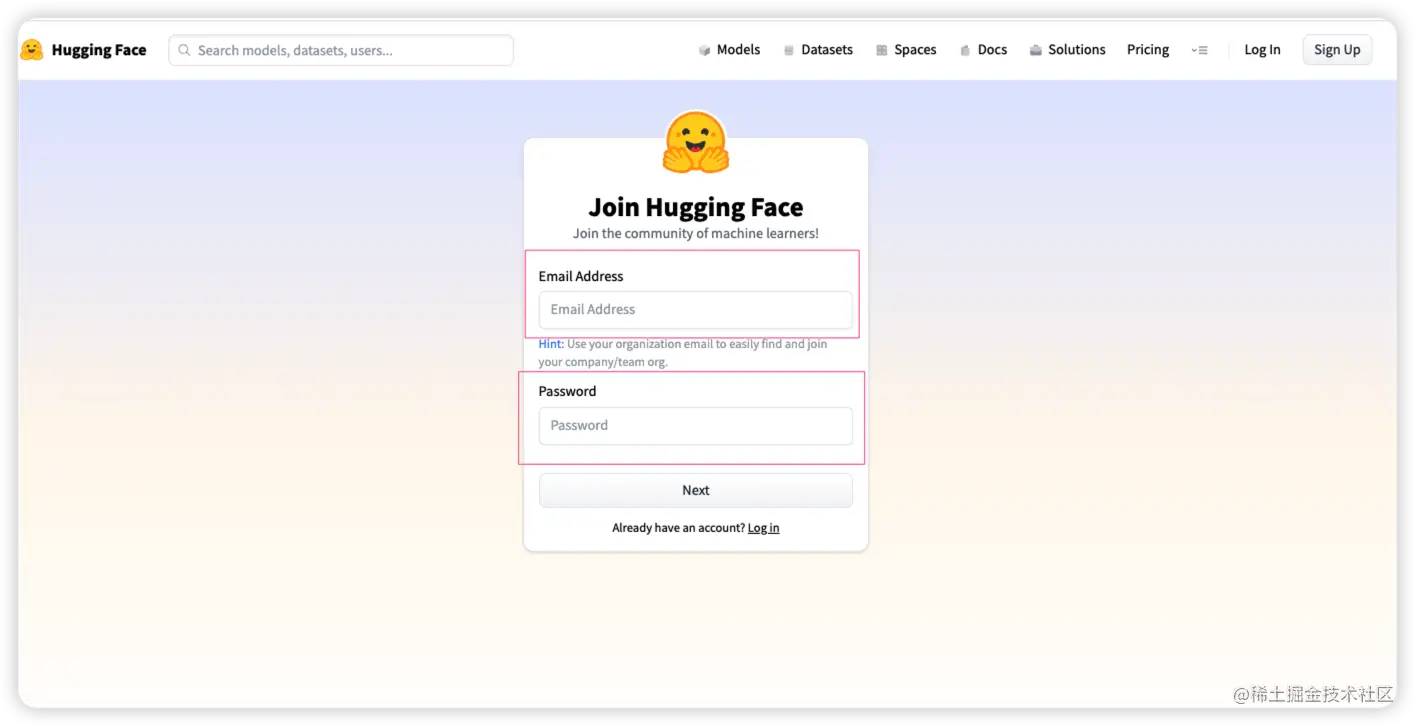Click the Log in link below Next
Viewport: 1415px width, 726px height.
point(763,528)
